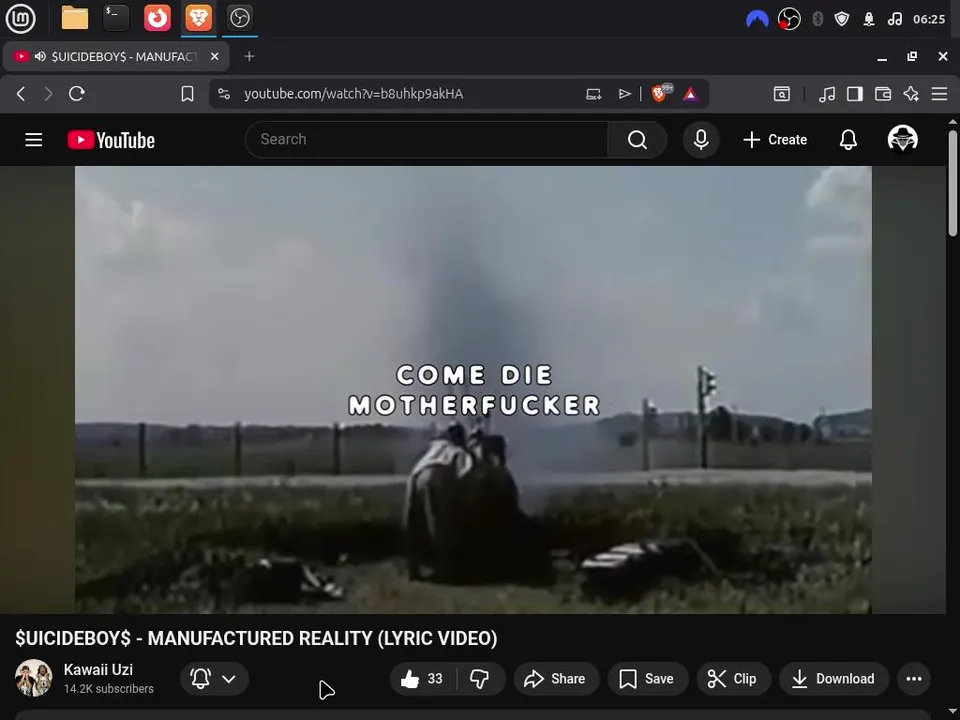Launch the Files folder from the panel

pyautogui.click(x=75, y=18)
